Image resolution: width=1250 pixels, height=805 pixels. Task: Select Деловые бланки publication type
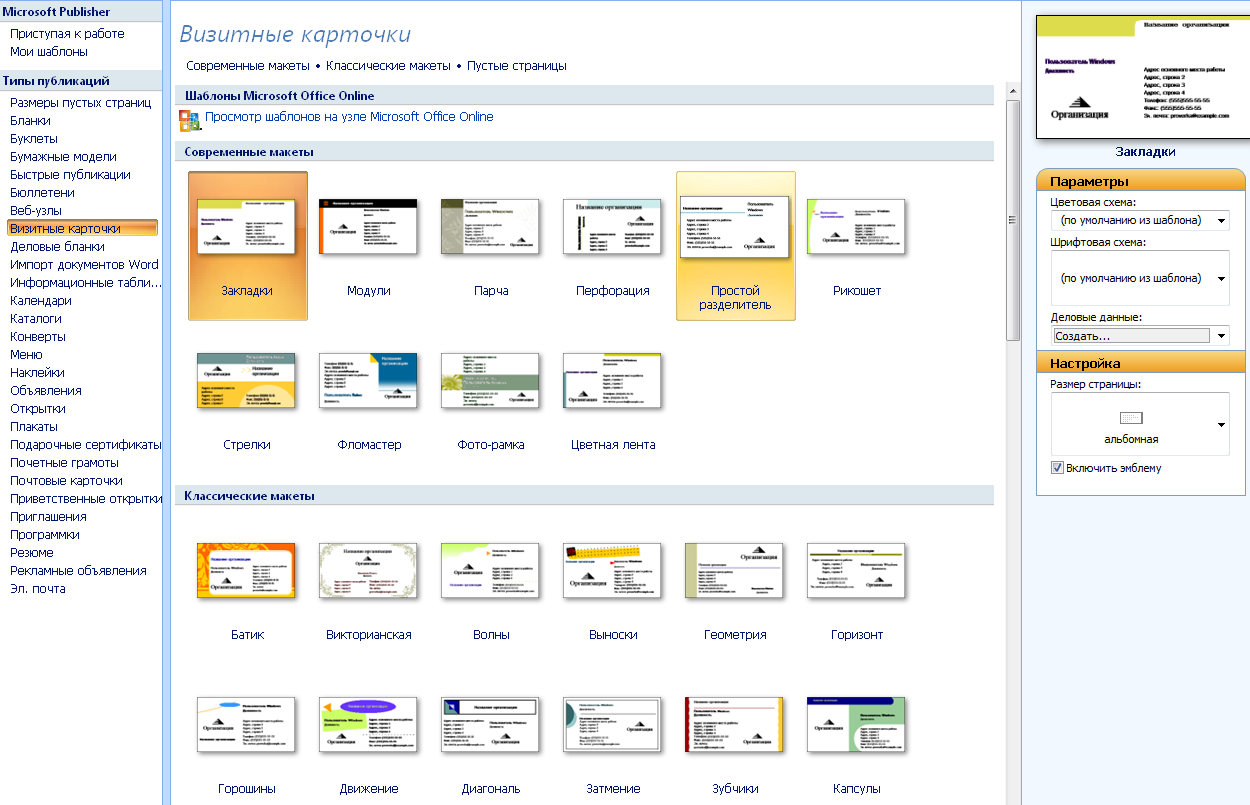point(57,247)
